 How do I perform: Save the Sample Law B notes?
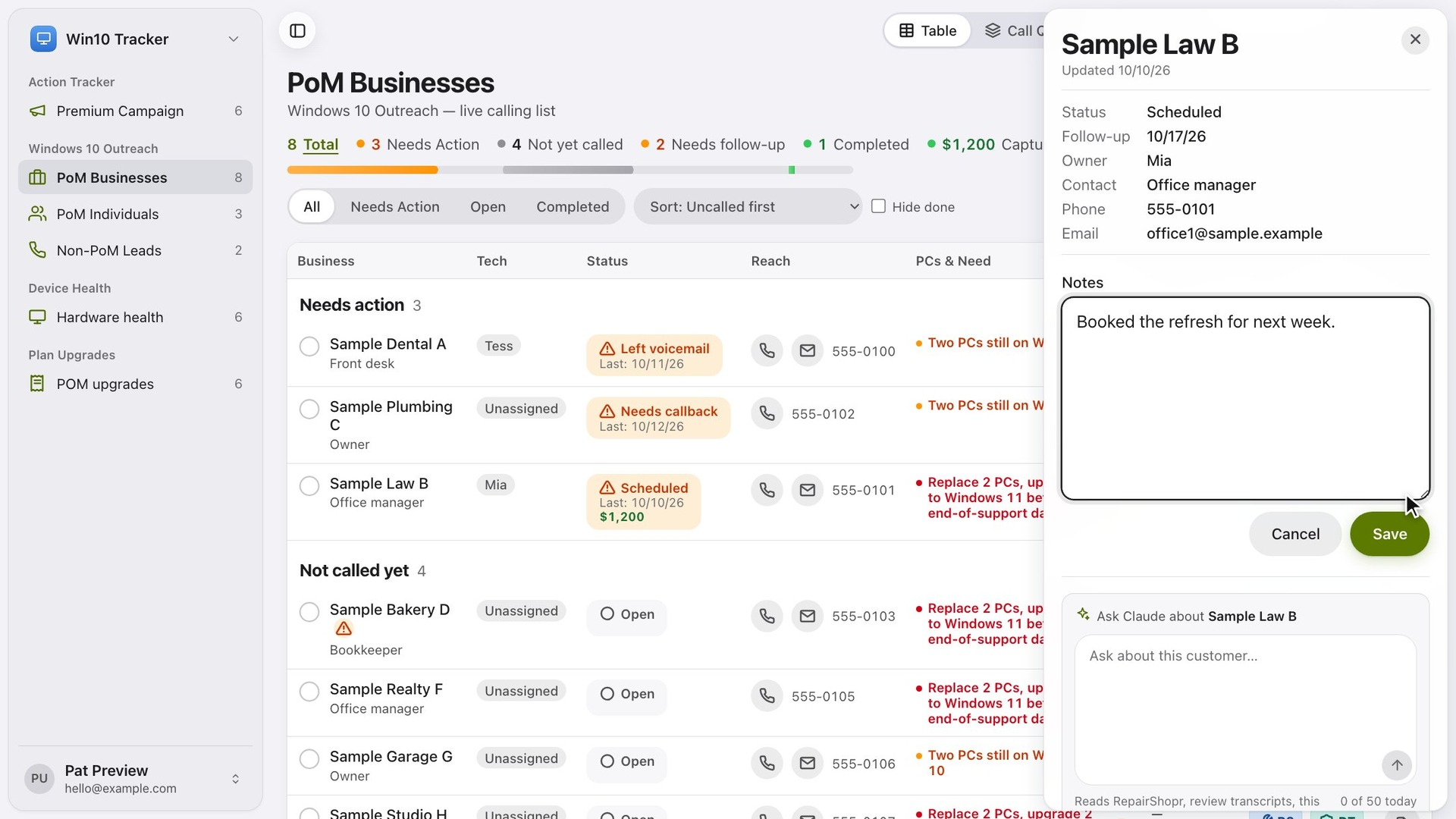point(1389,534)
